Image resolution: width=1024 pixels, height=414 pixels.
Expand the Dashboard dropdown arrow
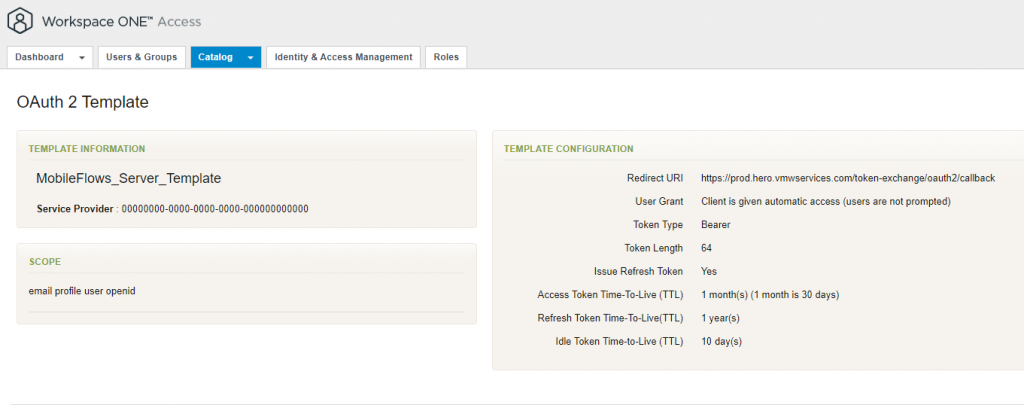pos(82,57)
